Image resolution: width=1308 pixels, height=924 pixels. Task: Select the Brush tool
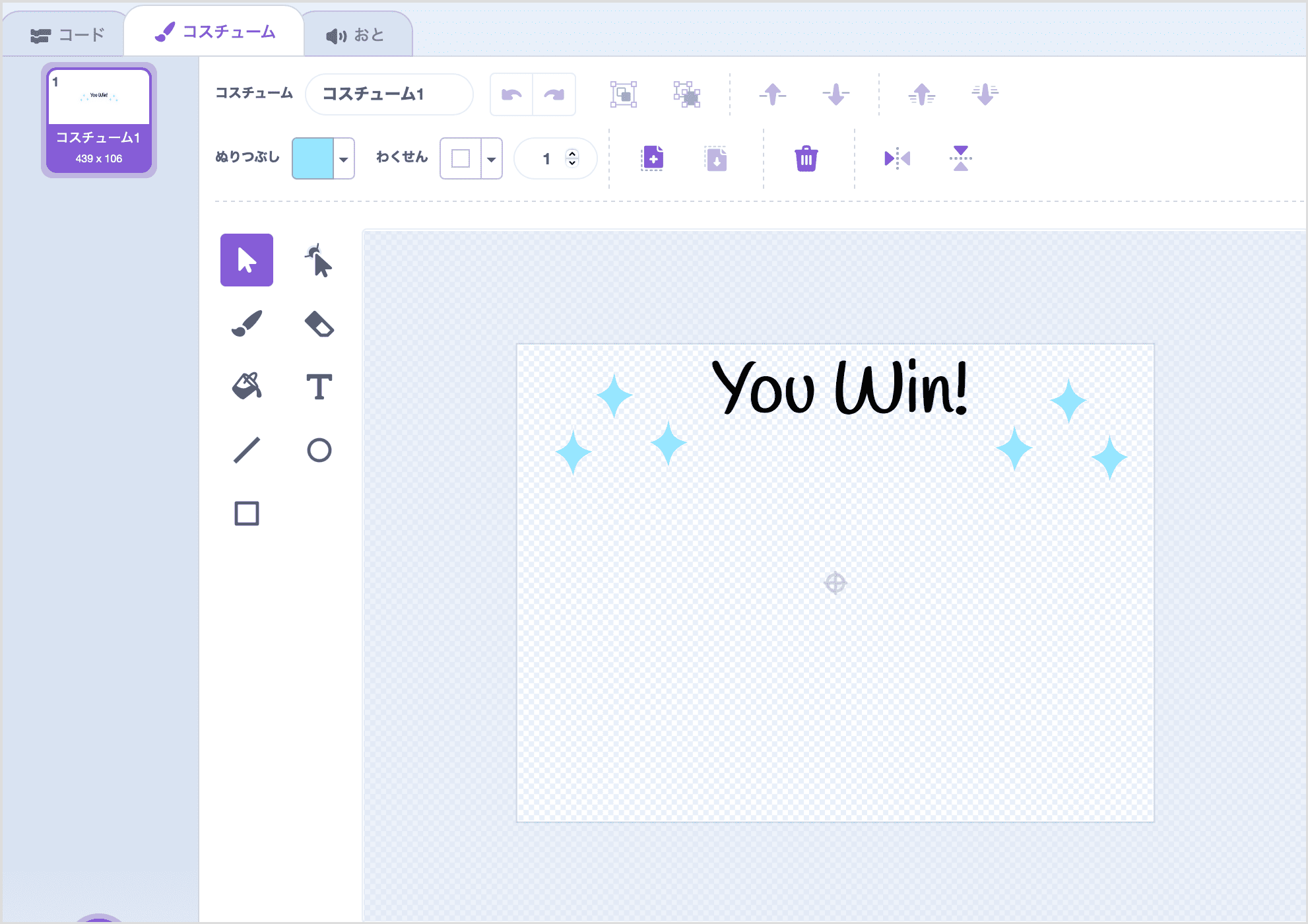click(247, 323)
